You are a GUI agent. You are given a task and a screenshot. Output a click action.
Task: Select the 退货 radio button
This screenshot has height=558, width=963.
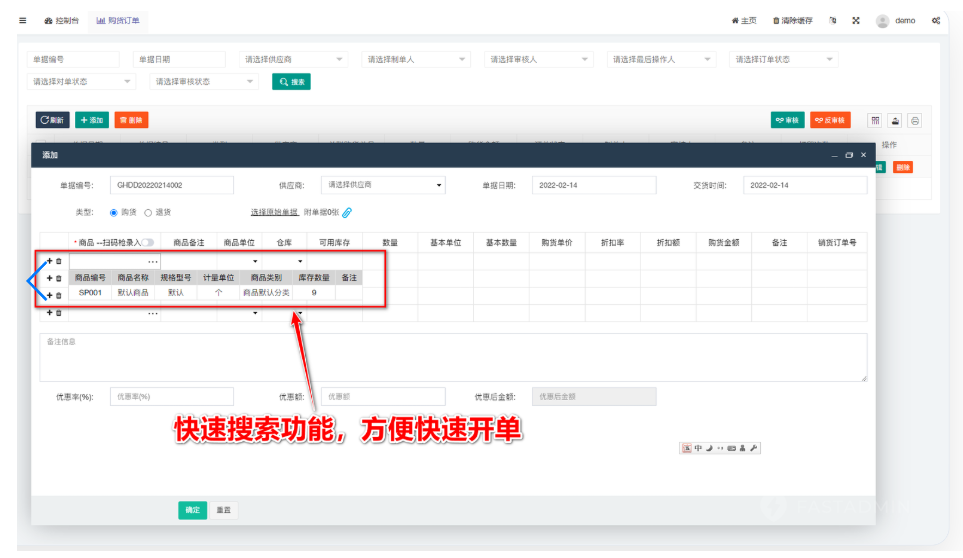(x=148, y=212)
